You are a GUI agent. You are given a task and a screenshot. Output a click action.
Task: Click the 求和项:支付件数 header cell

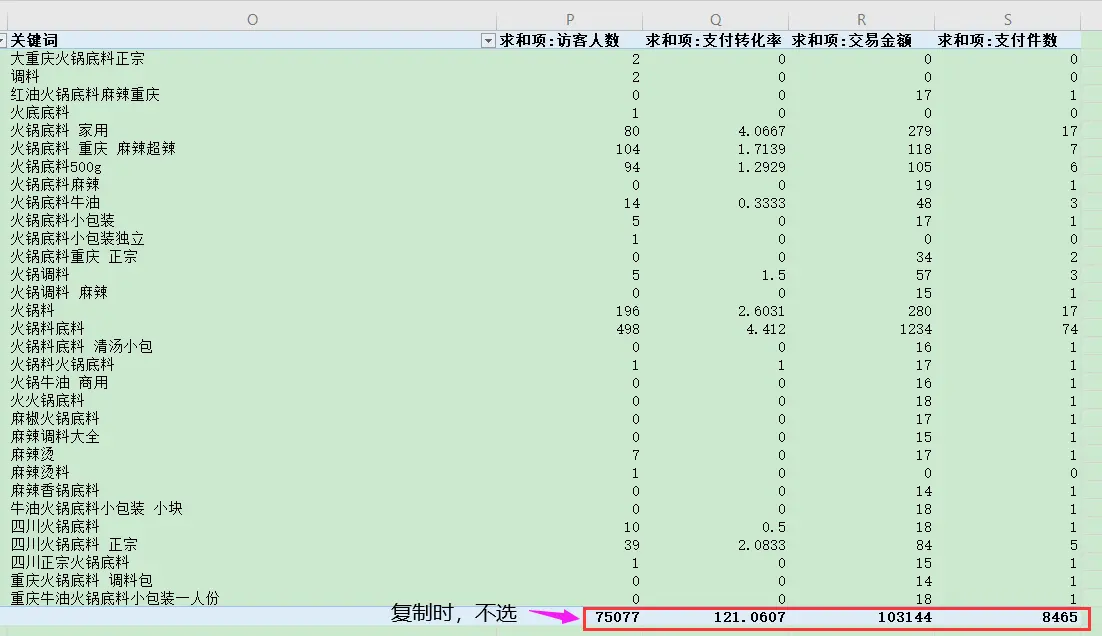(x=1007, y=40)
